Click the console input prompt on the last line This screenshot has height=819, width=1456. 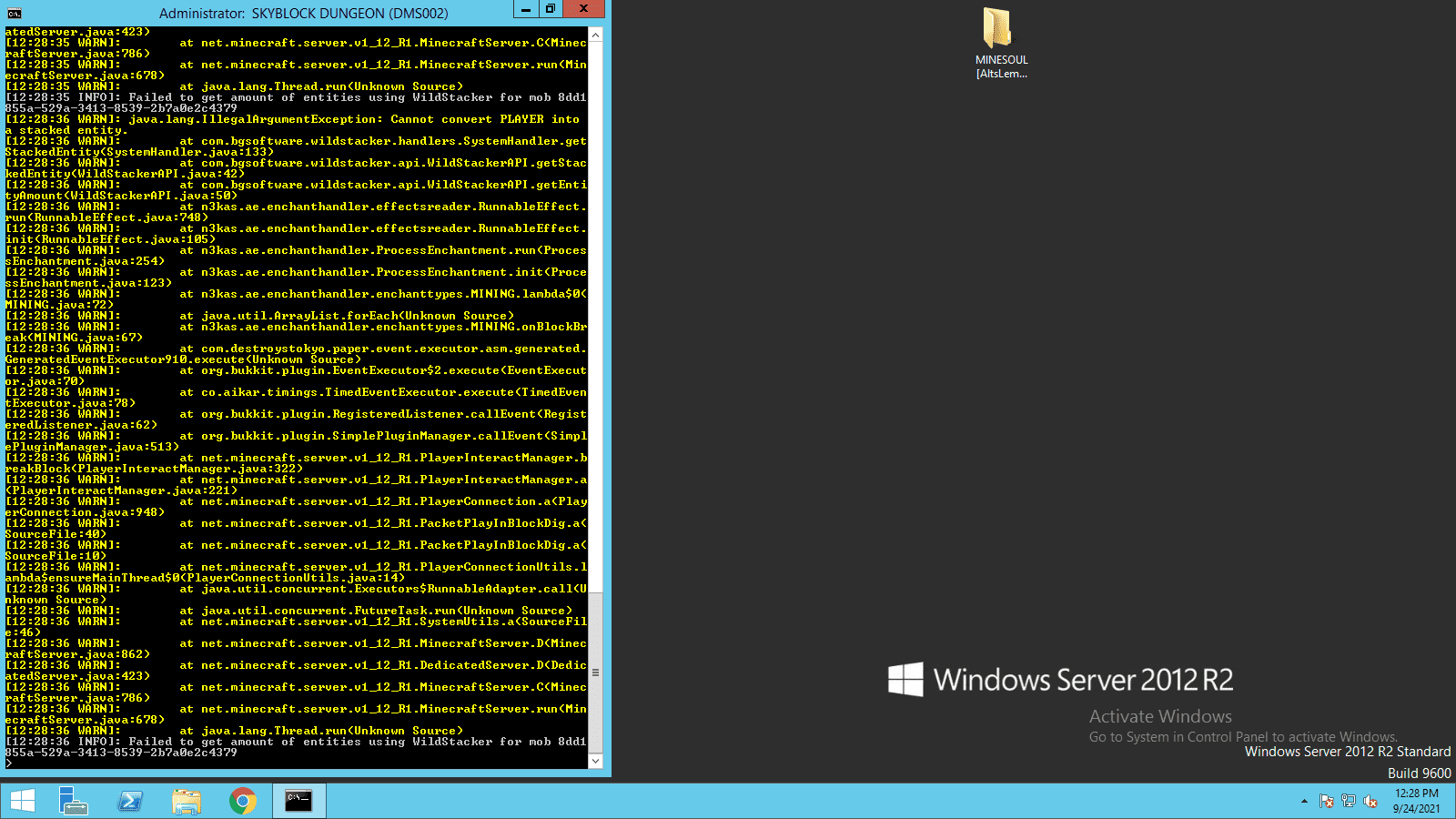[x=9, y=763]
